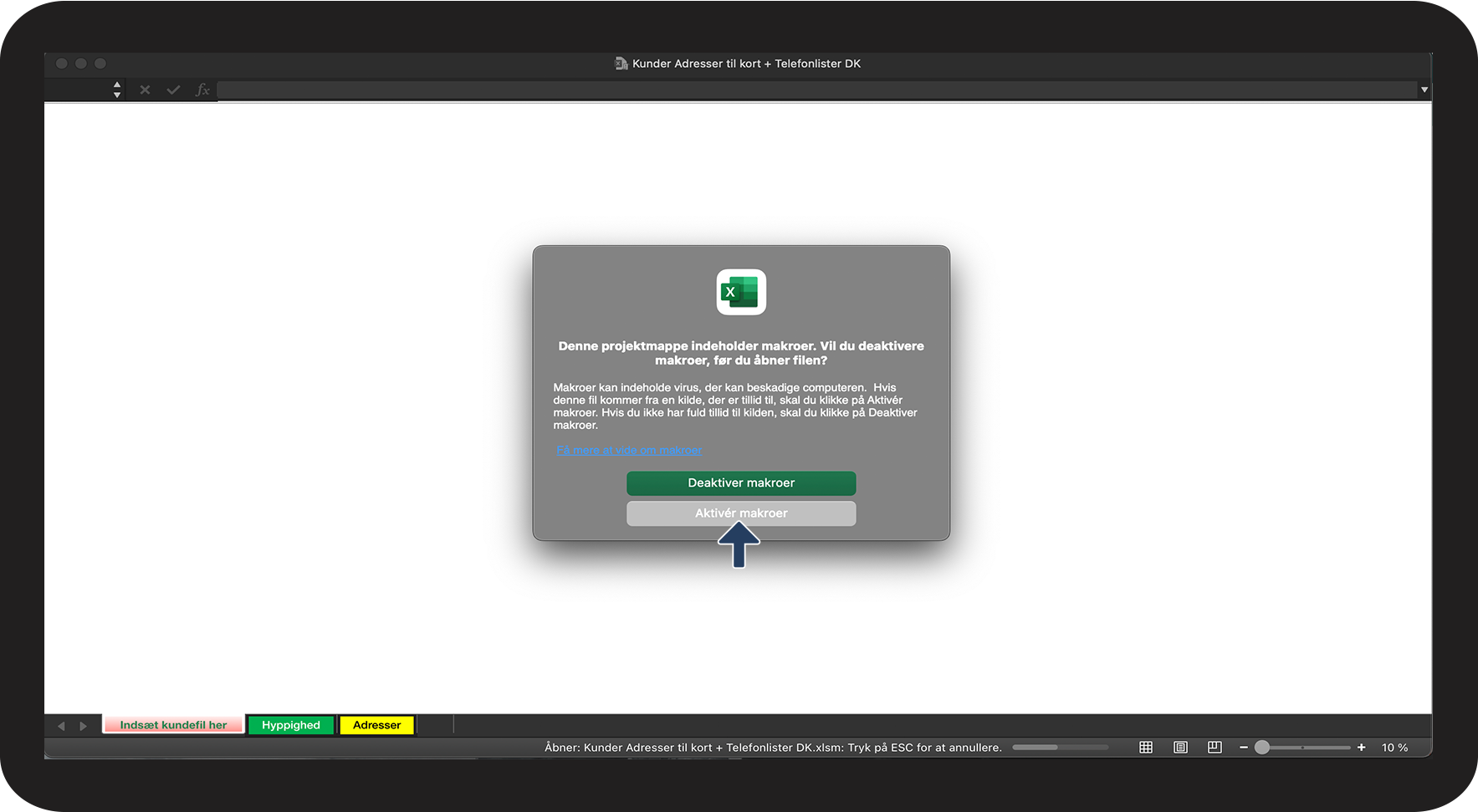This screenshot has width=1478, height=812.
Task: Click the Deaktiver makroer button
Action: (741, 483)
